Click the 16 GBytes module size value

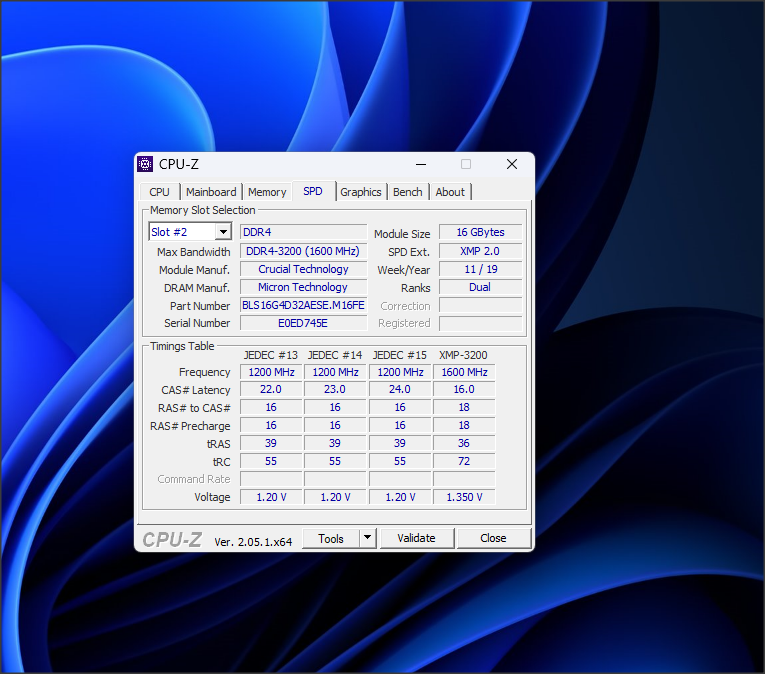pyautogui.click(x=481, y=232)
